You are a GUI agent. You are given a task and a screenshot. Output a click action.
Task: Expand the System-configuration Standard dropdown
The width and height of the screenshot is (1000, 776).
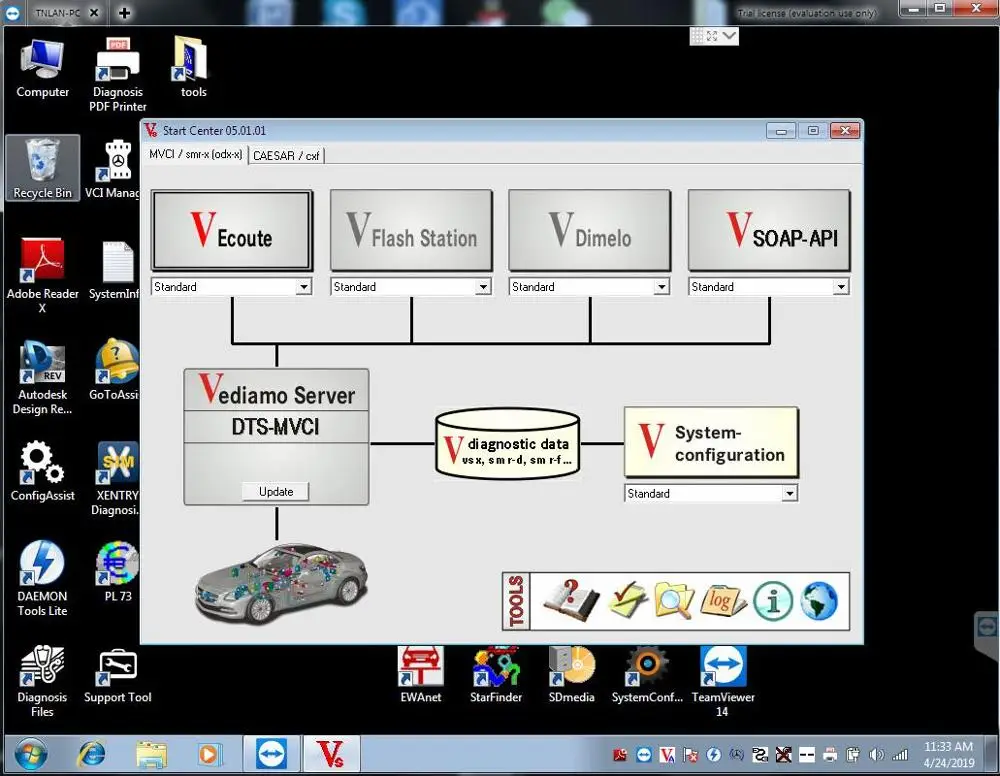(790, 494)
